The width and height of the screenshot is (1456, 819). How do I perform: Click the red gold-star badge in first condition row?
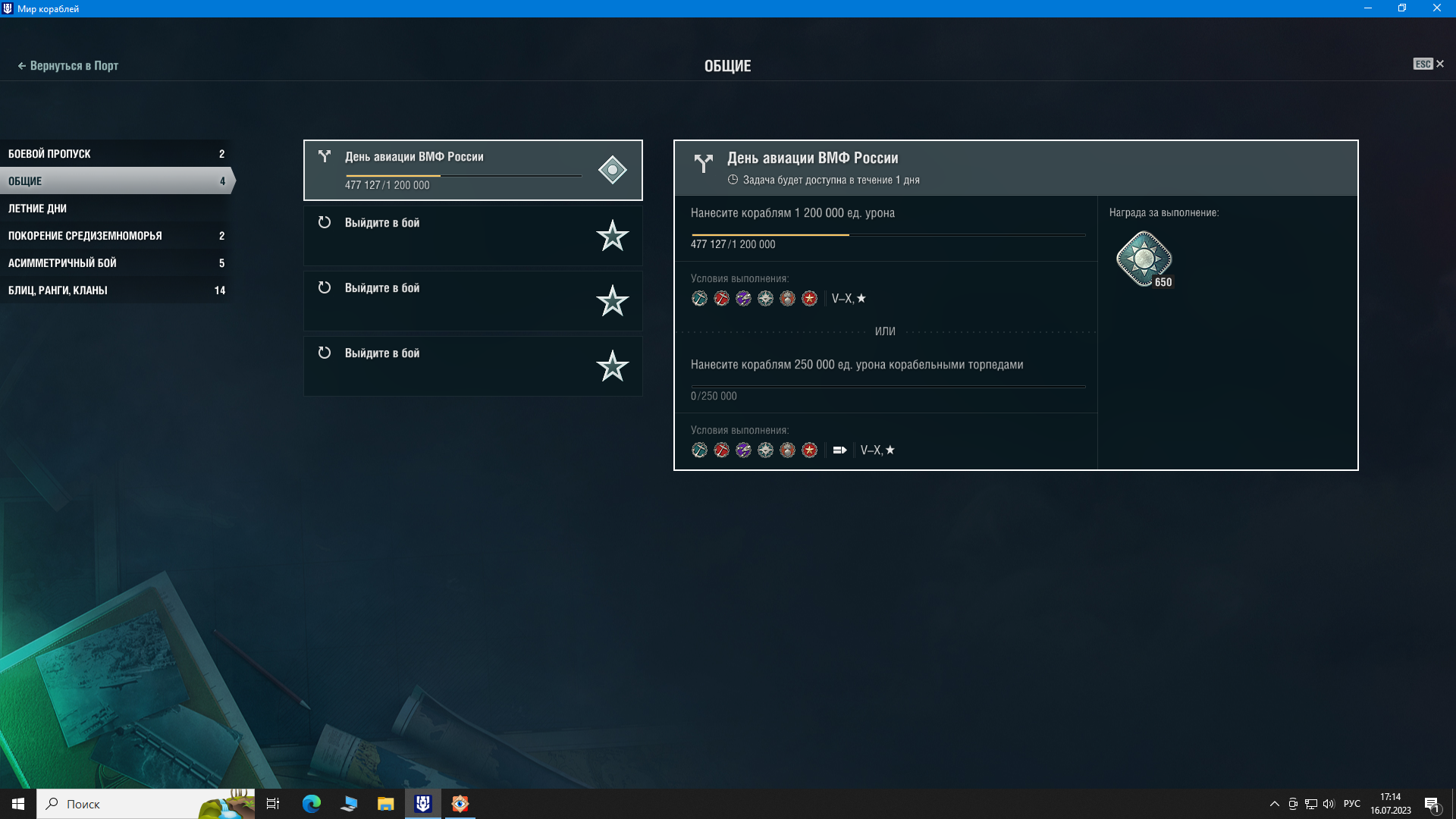pos(810,299)
